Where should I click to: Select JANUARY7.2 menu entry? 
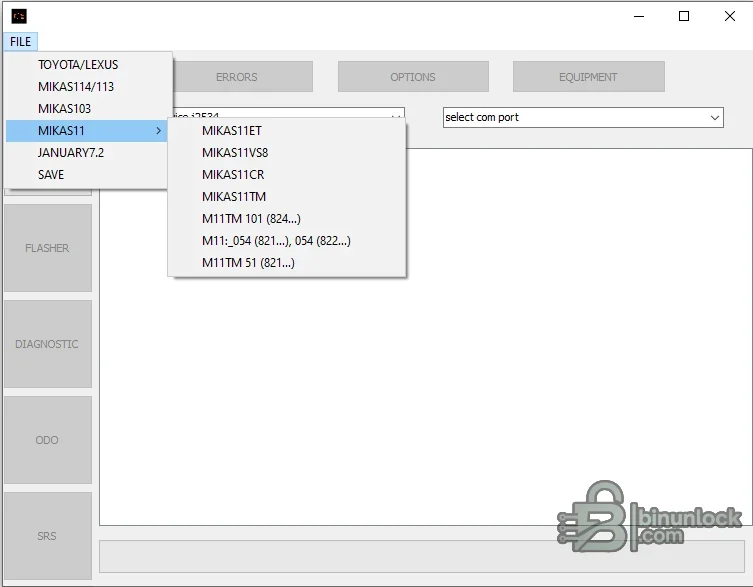(x=86, y=153)
